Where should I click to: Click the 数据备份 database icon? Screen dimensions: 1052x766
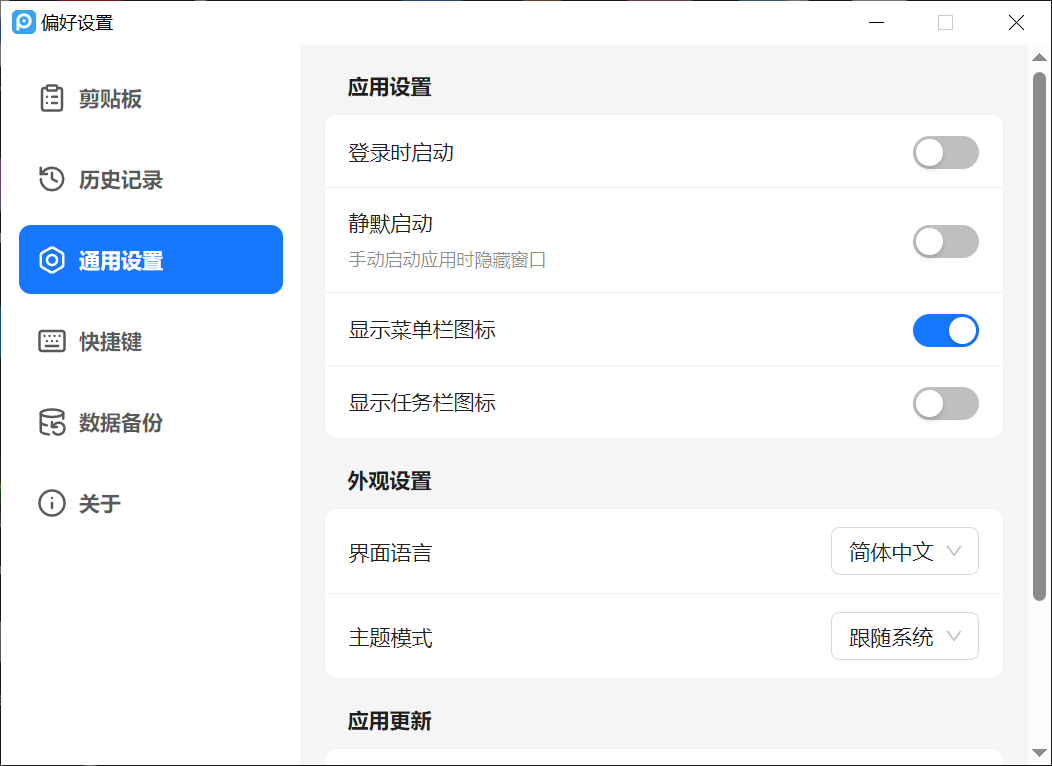point(52,423)
